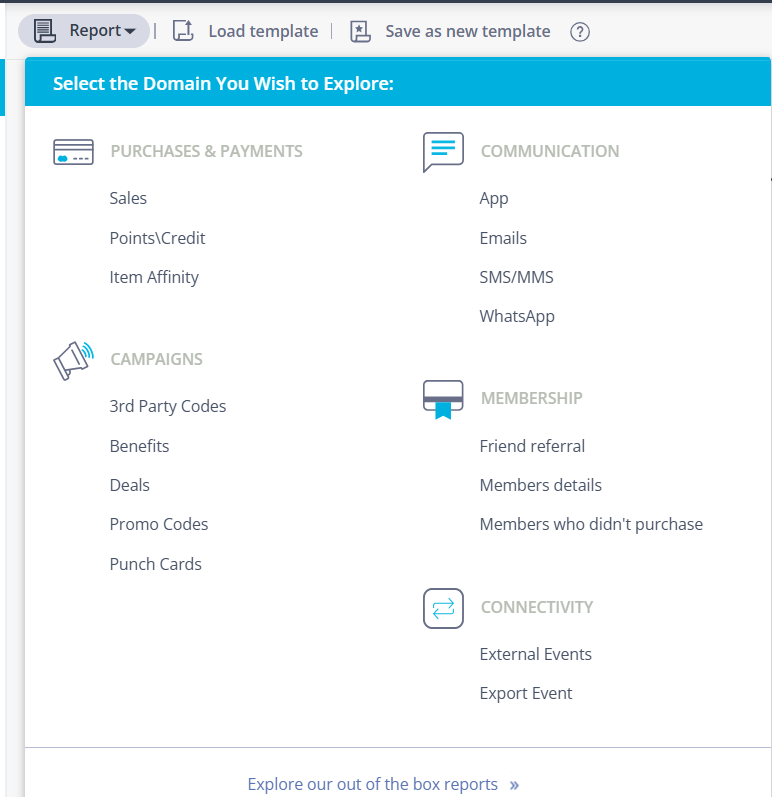Image resolution: width=772 pixels, height=797 pixels.
Task: Open Friend referral under Membership
Action: coord(532,446)
